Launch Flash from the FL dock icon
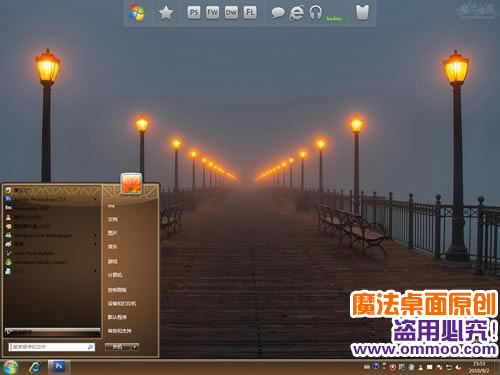Image resolution: width=500 pixels, height=375 pixels. [x=250, y=13]
